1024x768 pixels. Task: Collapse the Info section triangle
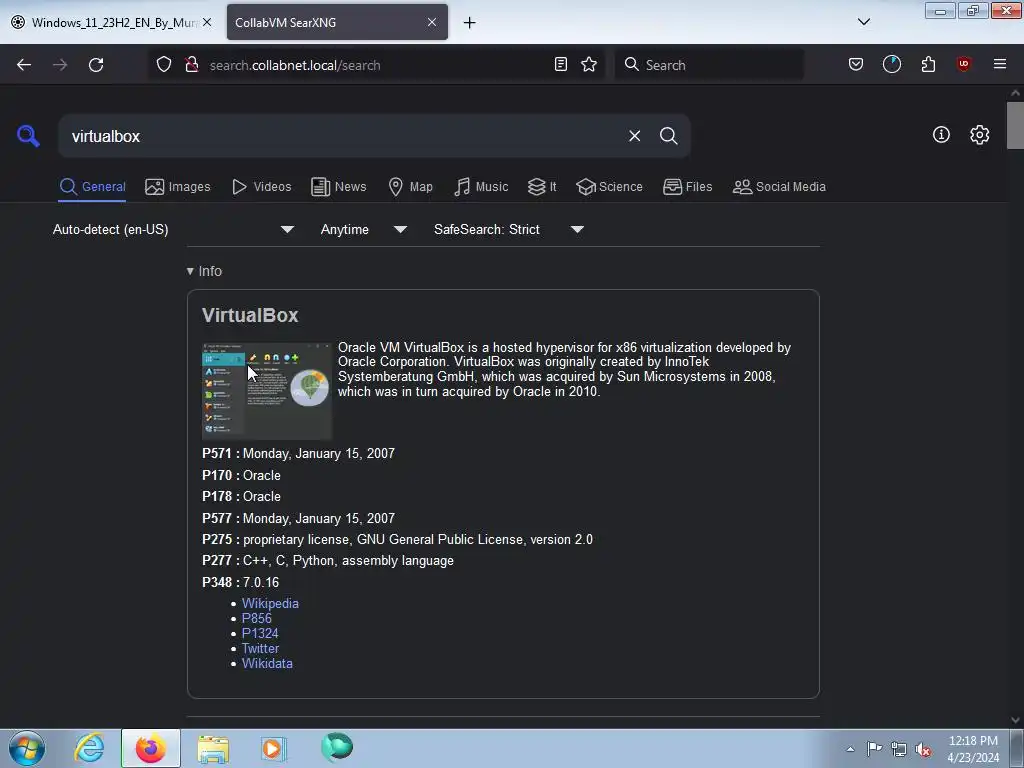190,271
